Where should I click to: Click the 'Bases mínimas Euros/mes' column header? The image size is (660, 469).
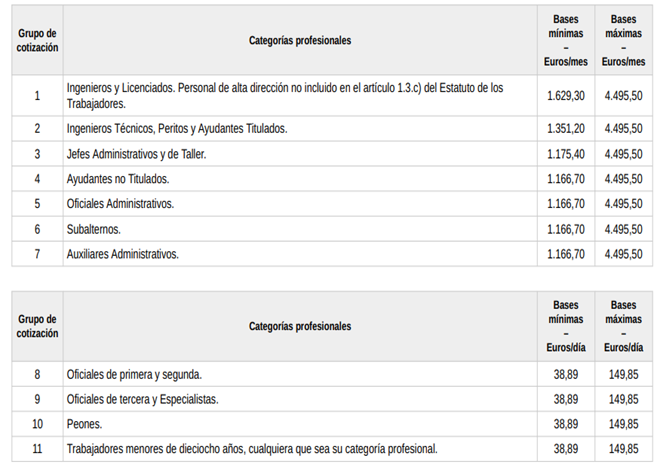(565, 40)
